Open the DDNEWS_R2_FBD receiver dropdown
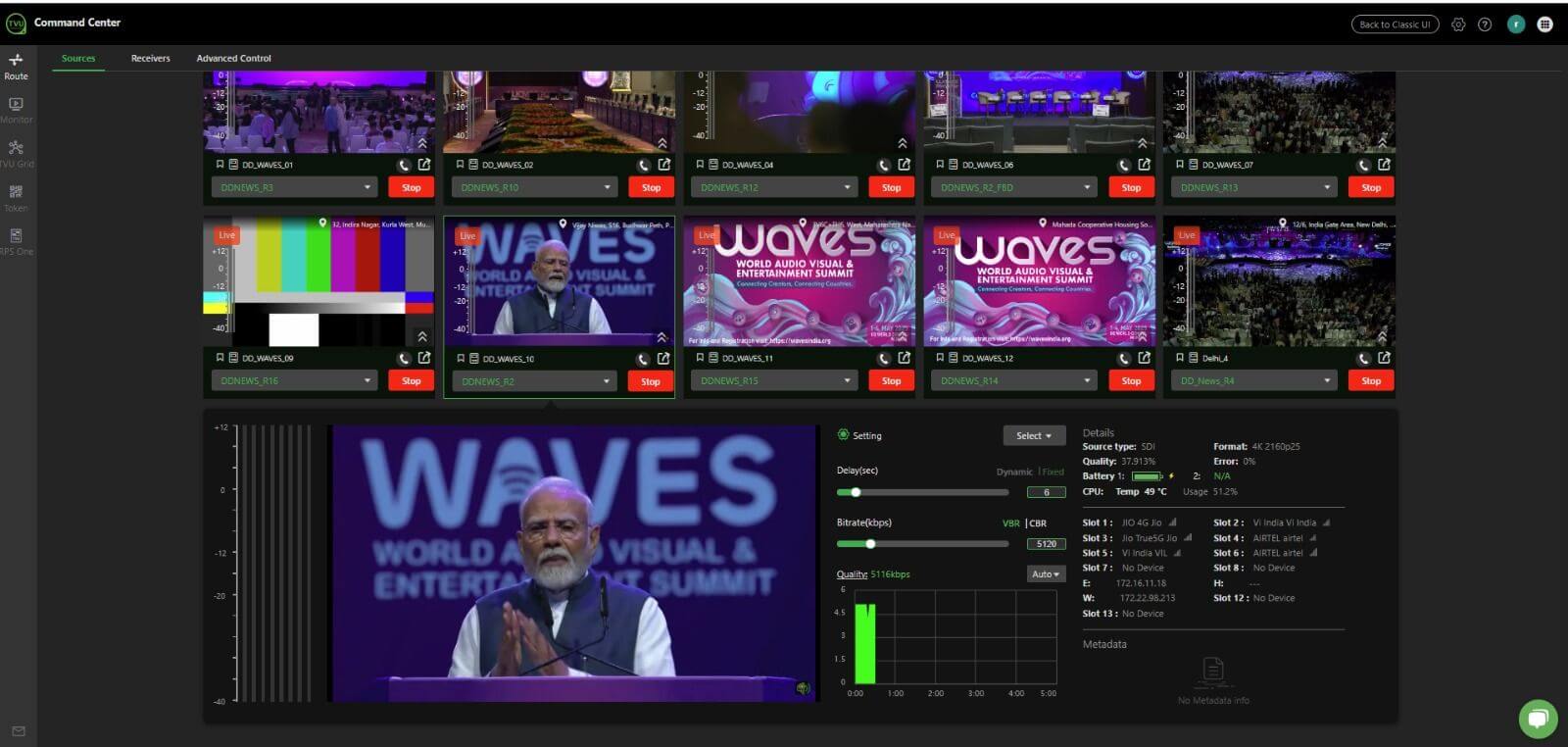Image resolution: width=1568 pixels, height=747 pixels. [1014, 187]
